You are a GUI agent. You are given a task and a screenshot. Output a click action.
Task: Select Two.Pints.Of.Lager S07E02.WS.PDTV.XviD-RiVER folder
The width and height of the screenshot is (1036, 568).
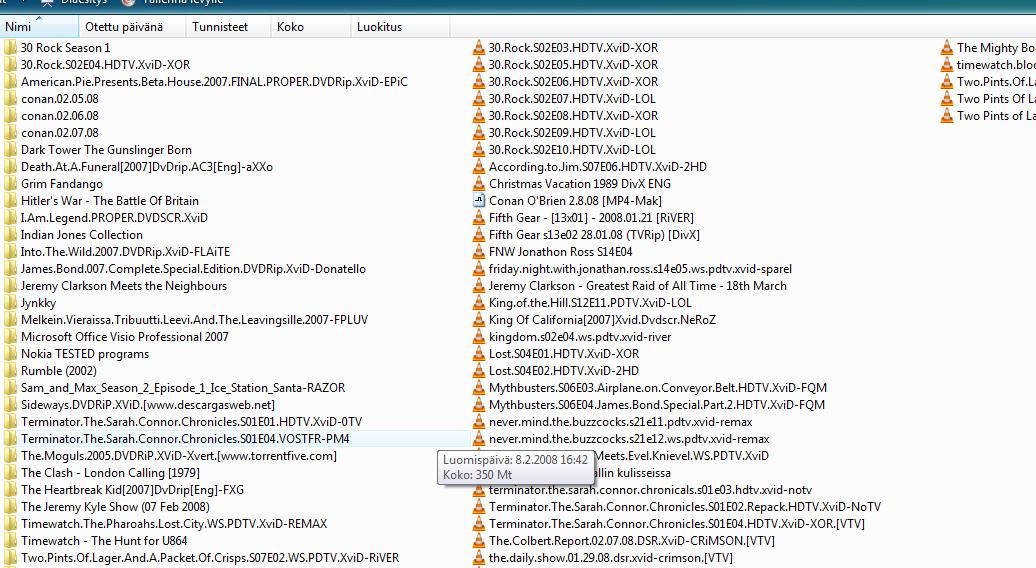tap(210, 557)
